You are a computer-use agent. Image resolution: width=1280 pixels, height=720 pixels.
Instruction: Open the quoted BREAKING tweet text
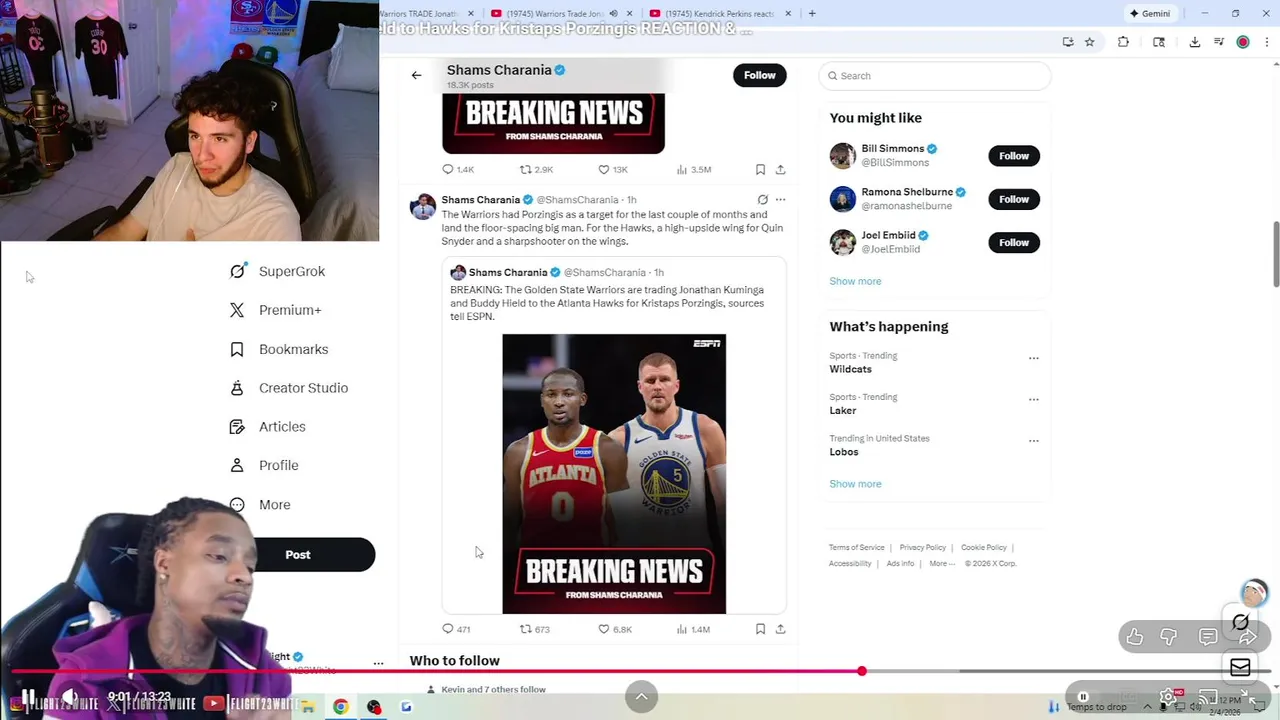(607, 303)
